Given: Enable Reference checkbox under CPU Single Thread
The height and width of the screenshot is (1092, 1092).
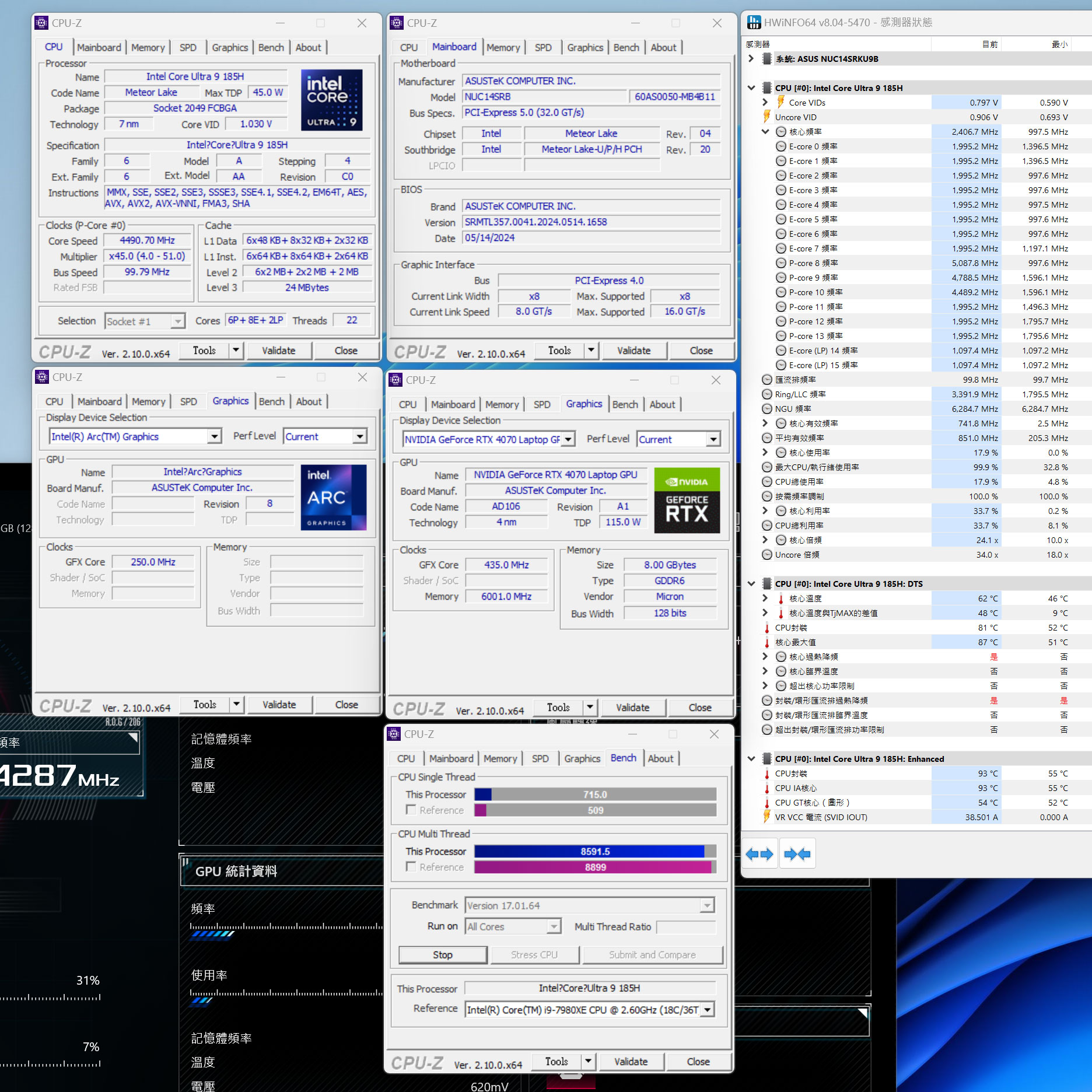Looking at the screenshot, I should (x=411, y=810).
